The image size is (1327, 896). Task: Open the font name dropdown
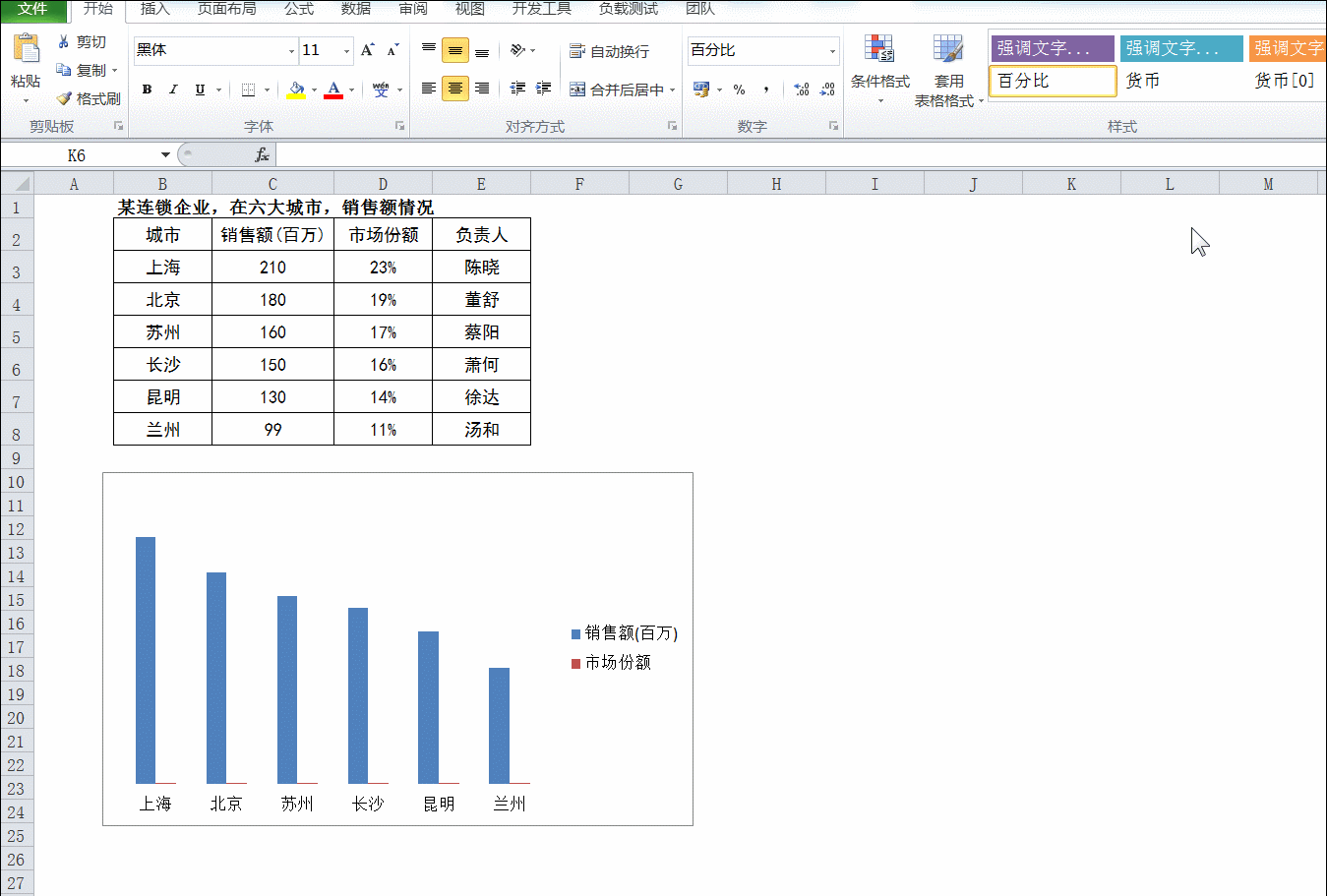point(291,51)
